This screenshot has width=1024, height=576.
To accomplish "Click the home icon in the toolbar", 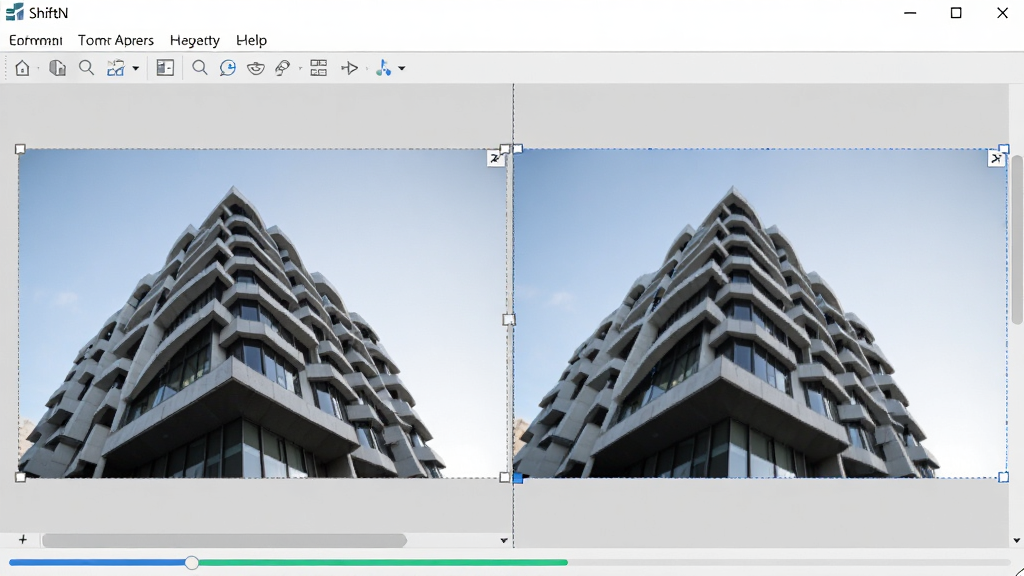I will 22,68.
